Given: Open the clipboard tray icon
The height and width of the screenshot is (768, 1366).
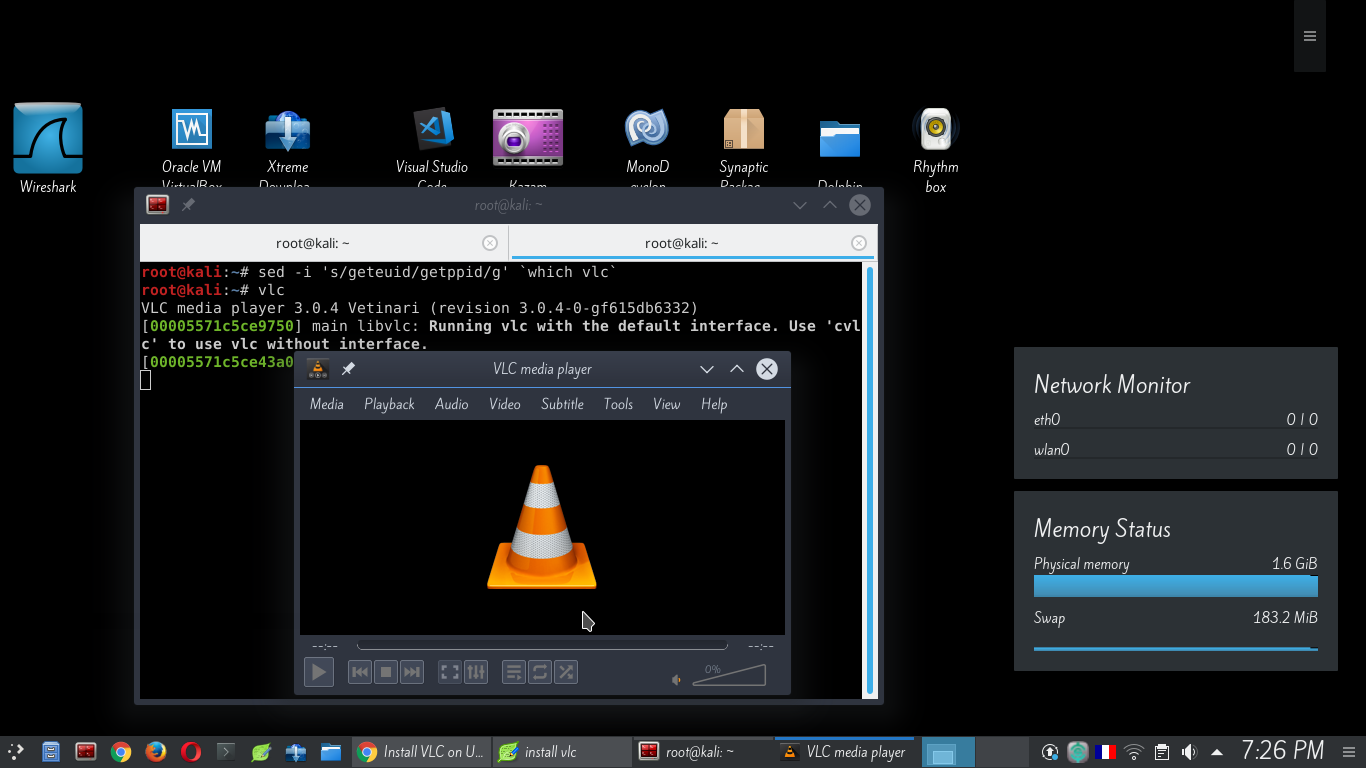Looking at the screenshot, I should tap(1161, 752).
